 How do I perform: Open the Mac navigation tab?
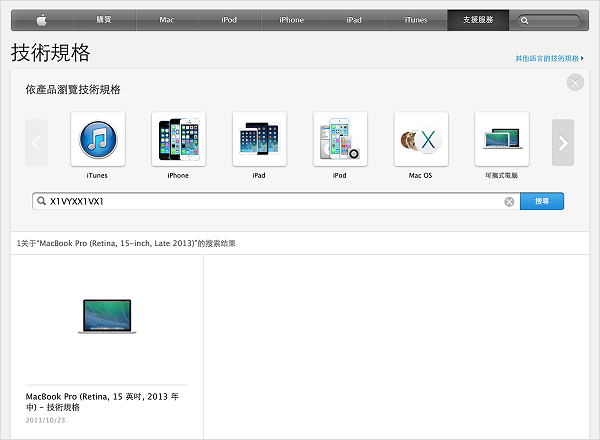tap(166, 20)
